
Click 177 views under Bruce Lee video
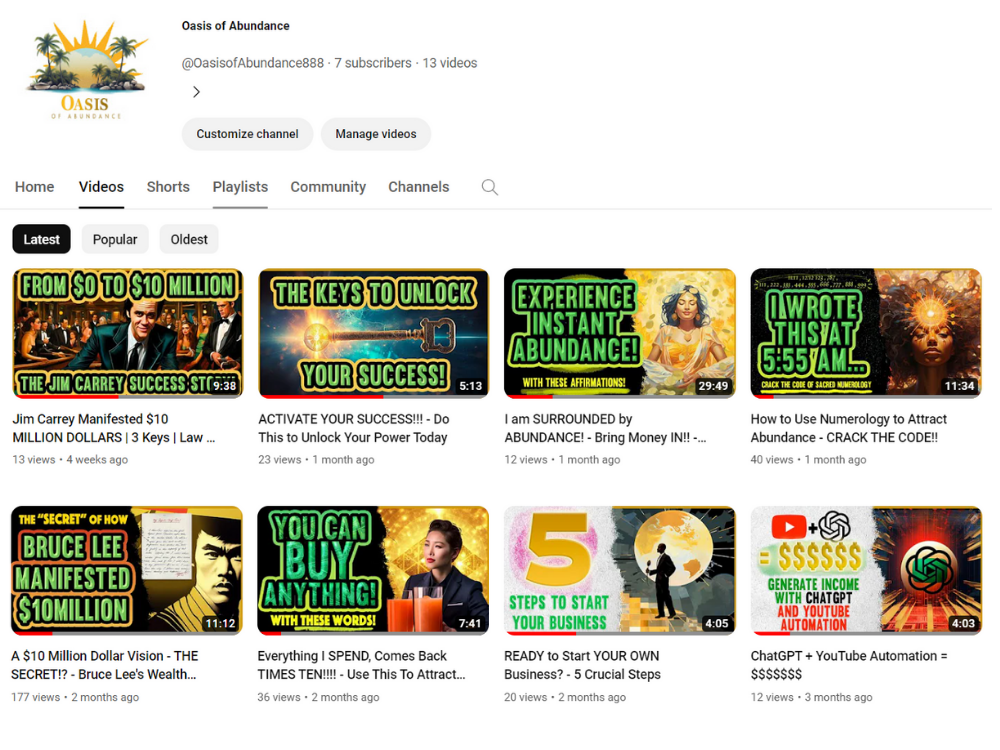tap(36, 697)
